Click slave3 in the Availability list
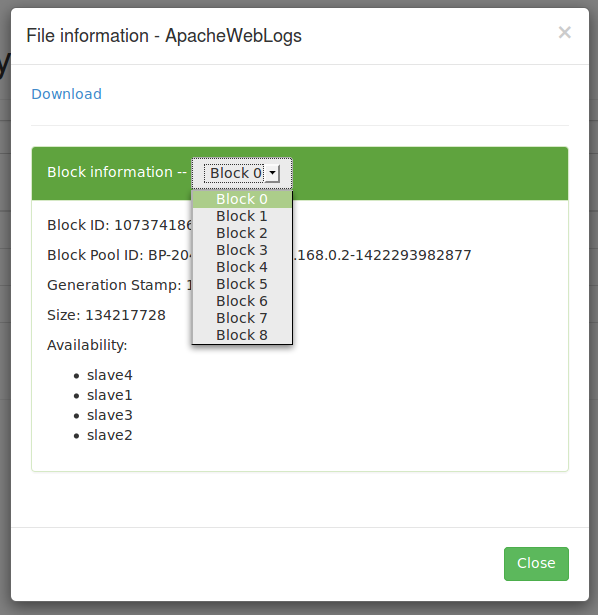Screen dimensions: 598x615 point(110,415)
